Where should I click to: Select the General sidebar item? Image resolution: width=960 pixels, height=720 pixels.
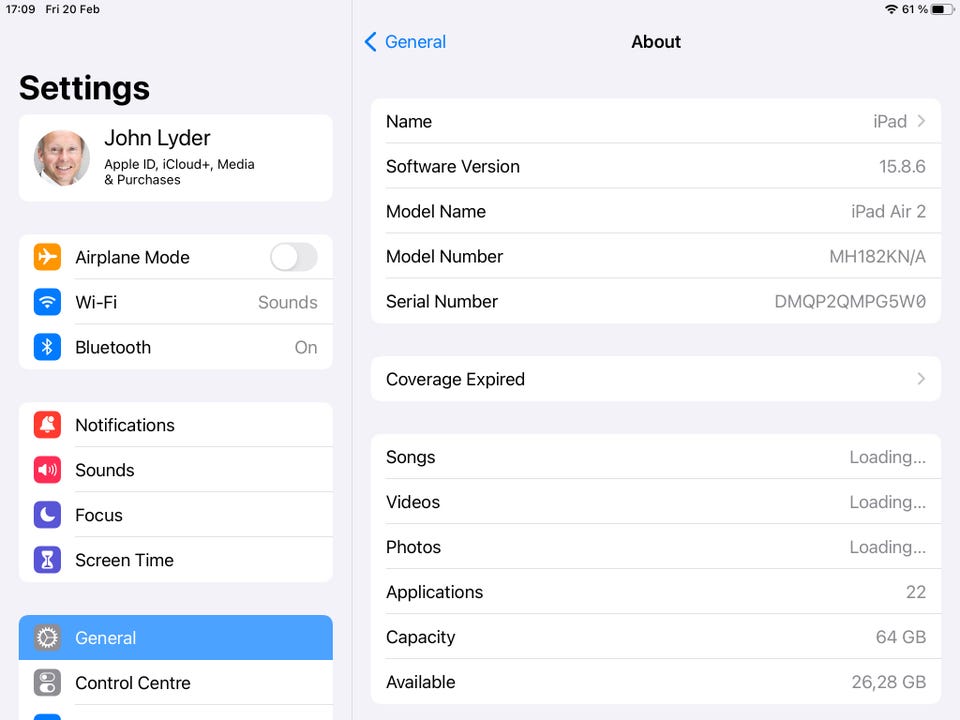click(176, 638)
